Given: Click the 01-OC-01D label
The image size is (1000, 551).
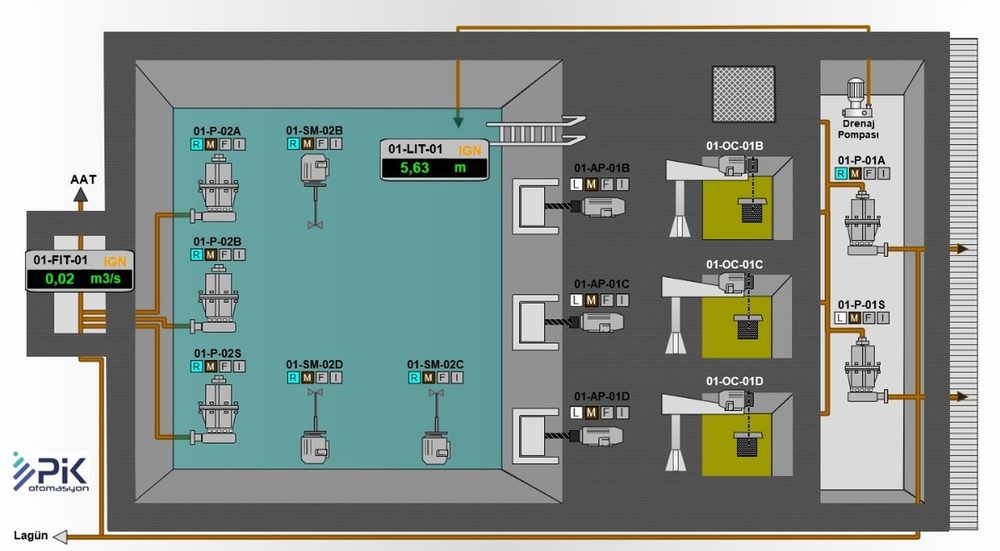Looking at the screenshot, I should (734, 381).
